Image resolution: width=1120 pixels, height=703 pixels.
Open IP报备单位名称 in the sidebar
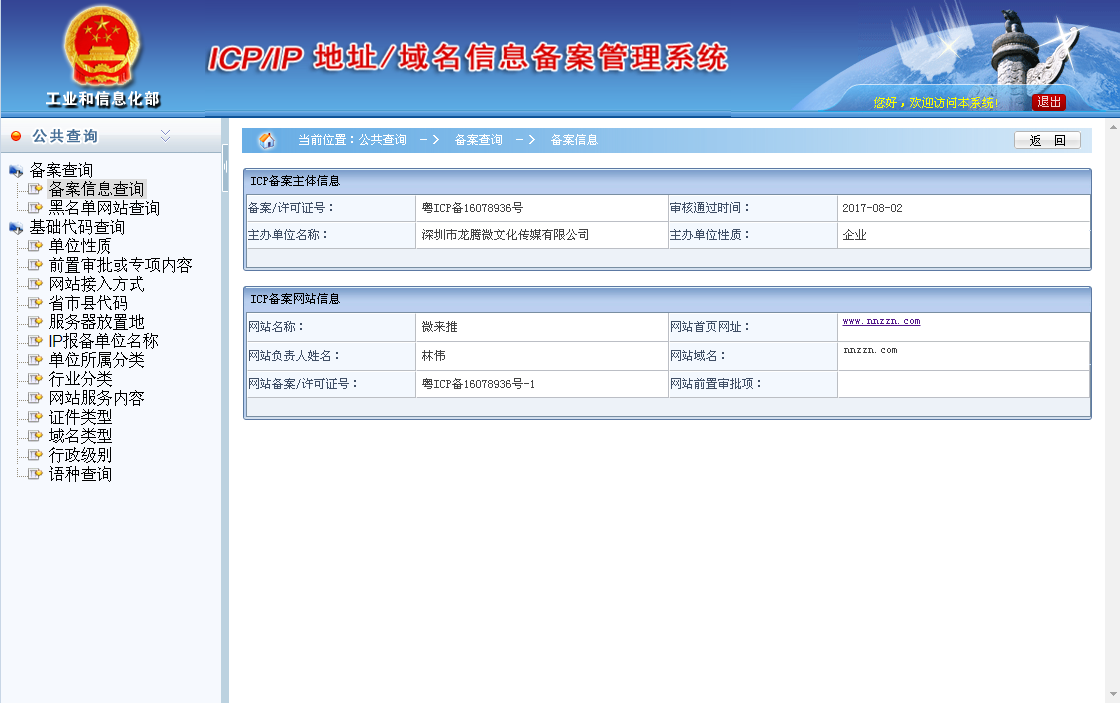click(104, 341)
